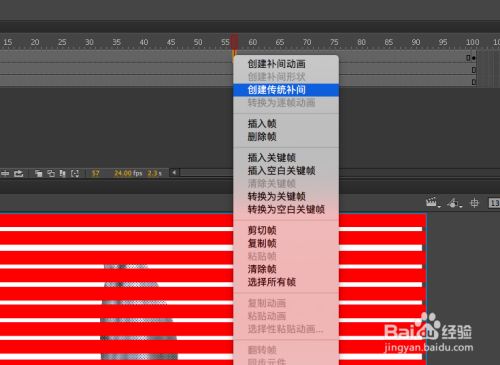Enable Onion Skin Outlines icon
Image resolution: width=500 pixels, height=365 pixels.
51,173
